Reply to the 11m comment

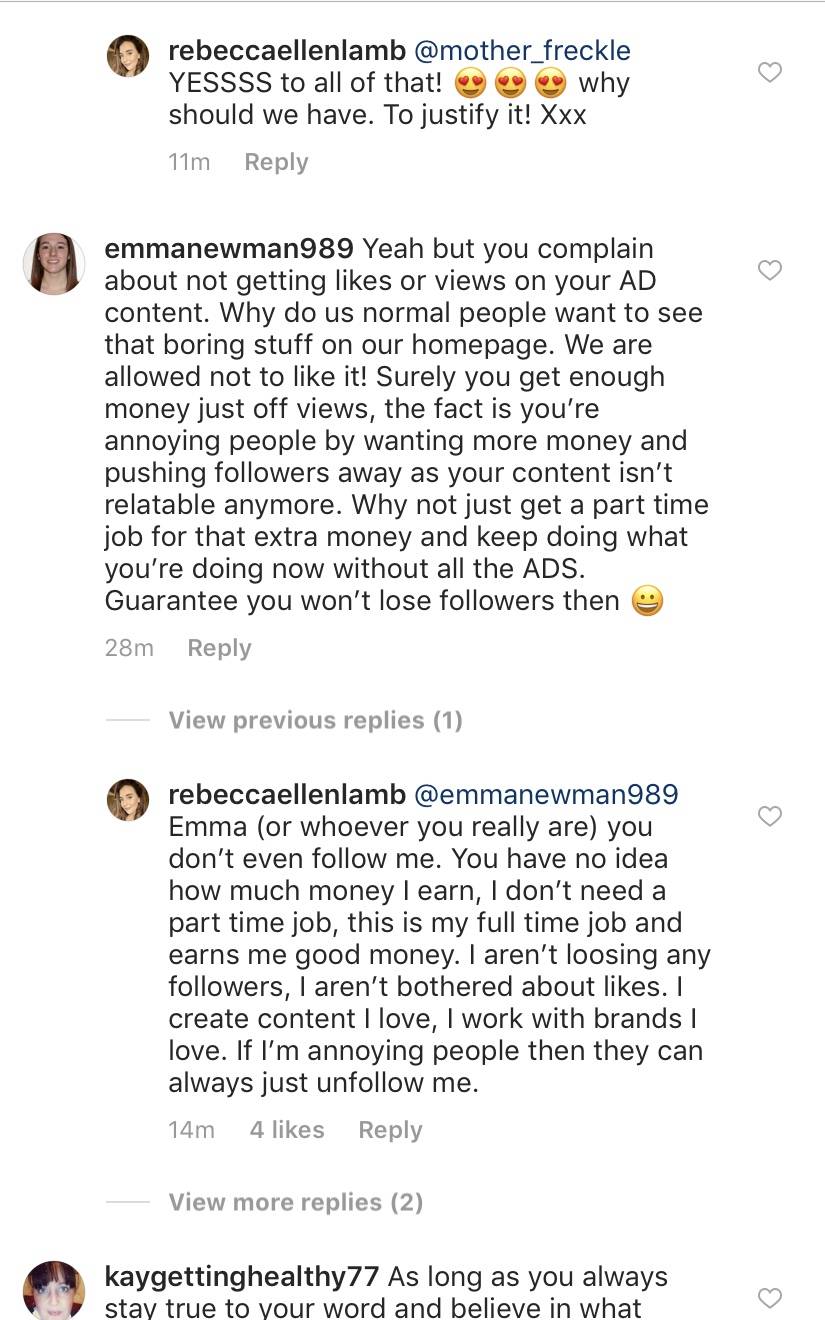pos(276,162)
